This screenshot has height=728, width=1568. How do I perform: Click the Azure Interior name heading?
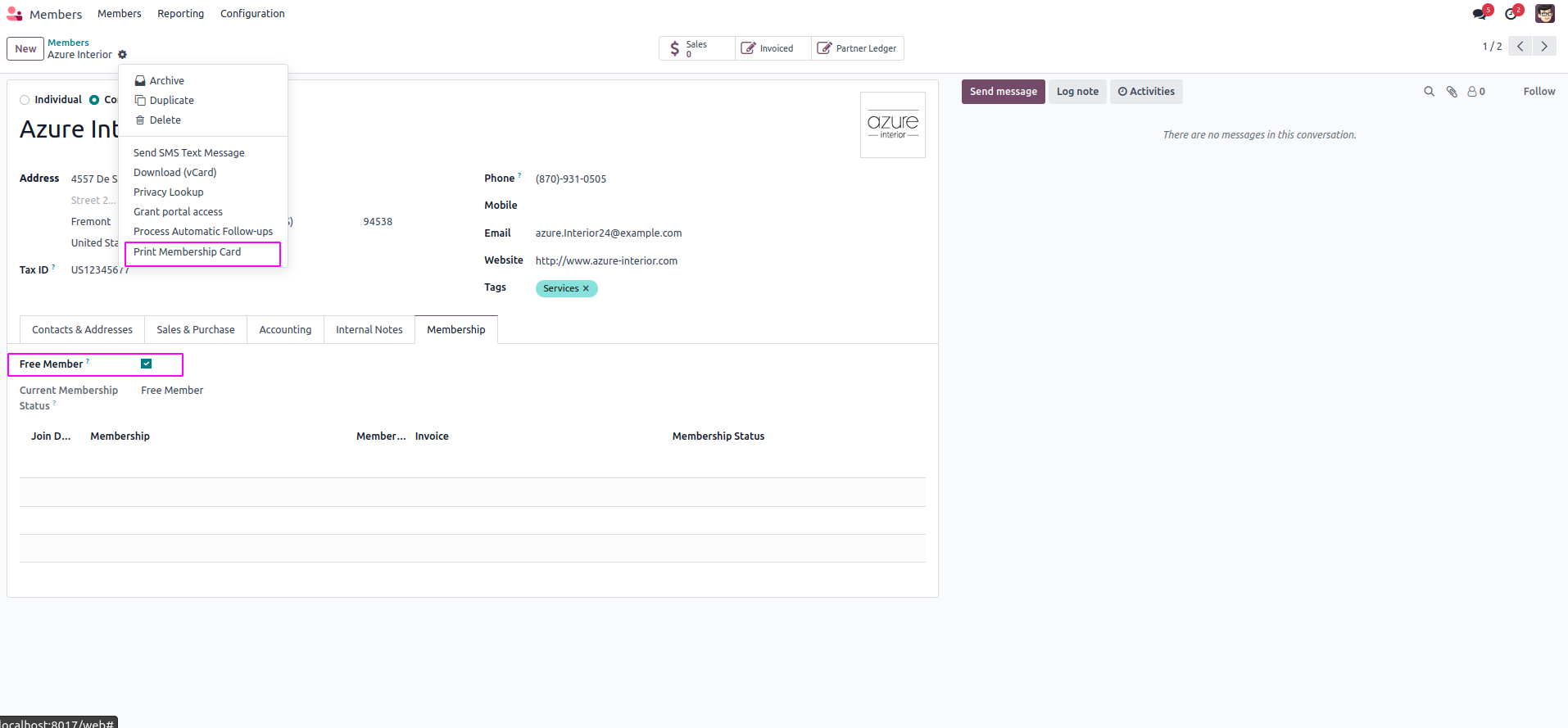pyautogui.click(x=69, y=129)
